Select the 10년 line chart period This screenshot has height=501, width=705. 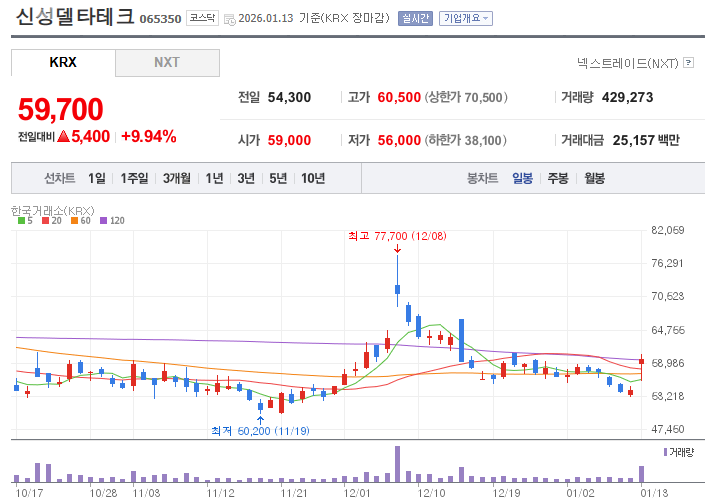tap(313, 179)
